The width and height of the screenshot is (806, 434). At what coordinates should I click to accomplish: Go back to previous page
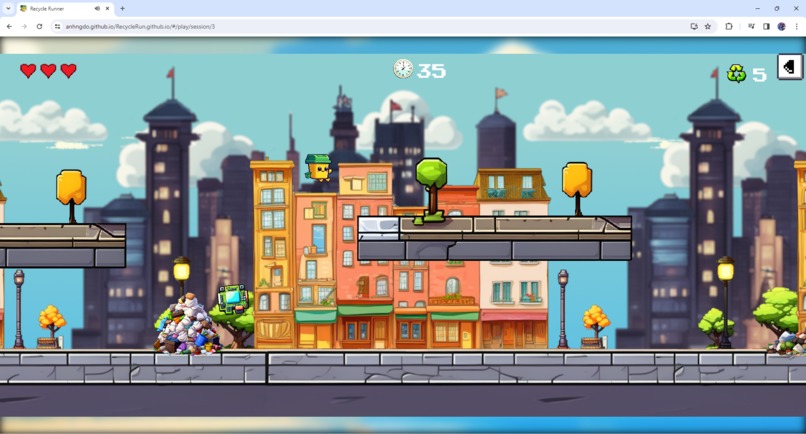click(9, 26)
